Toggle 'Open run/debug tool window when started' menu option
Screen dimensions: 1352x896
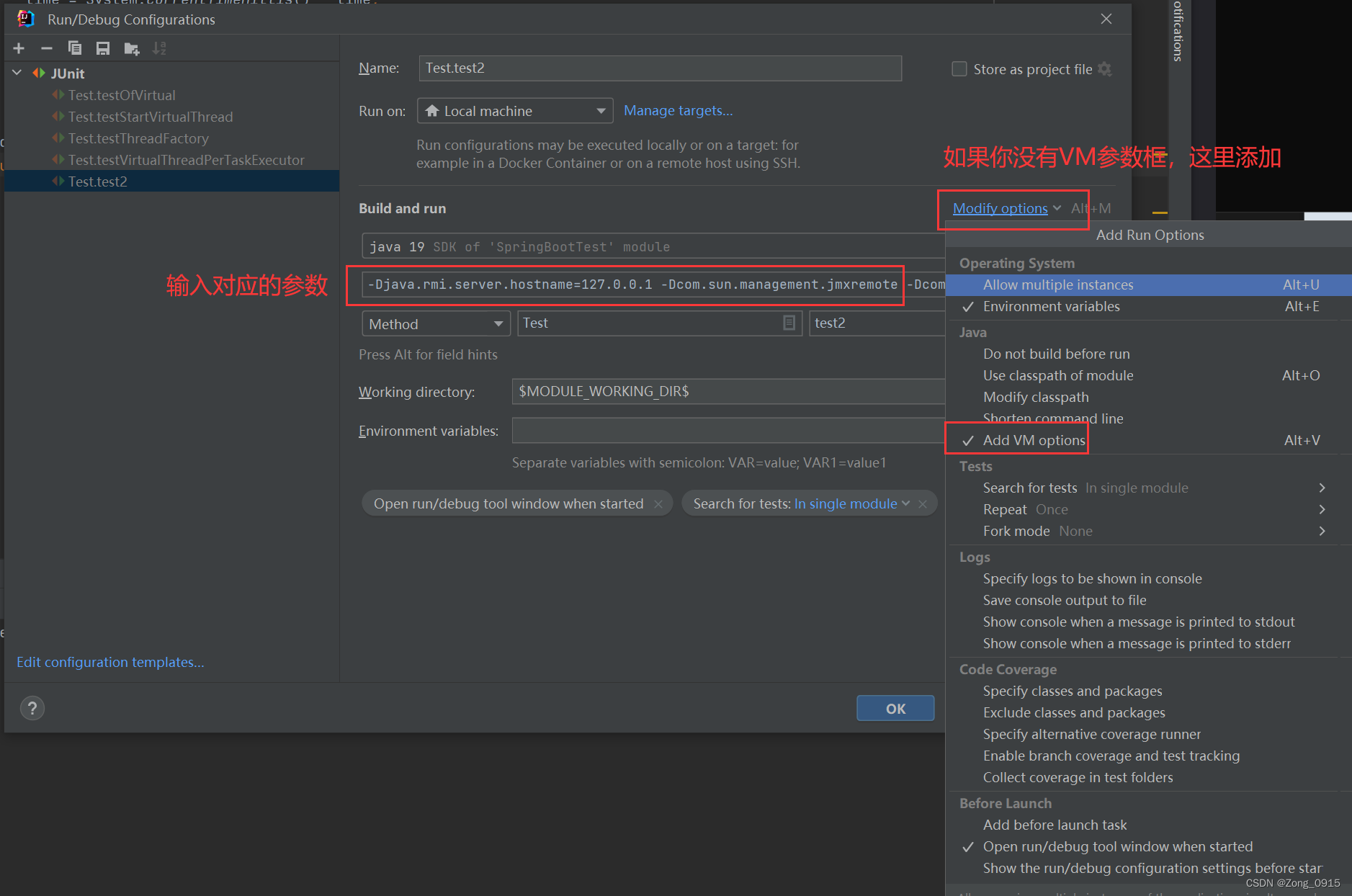(1148, 846)
